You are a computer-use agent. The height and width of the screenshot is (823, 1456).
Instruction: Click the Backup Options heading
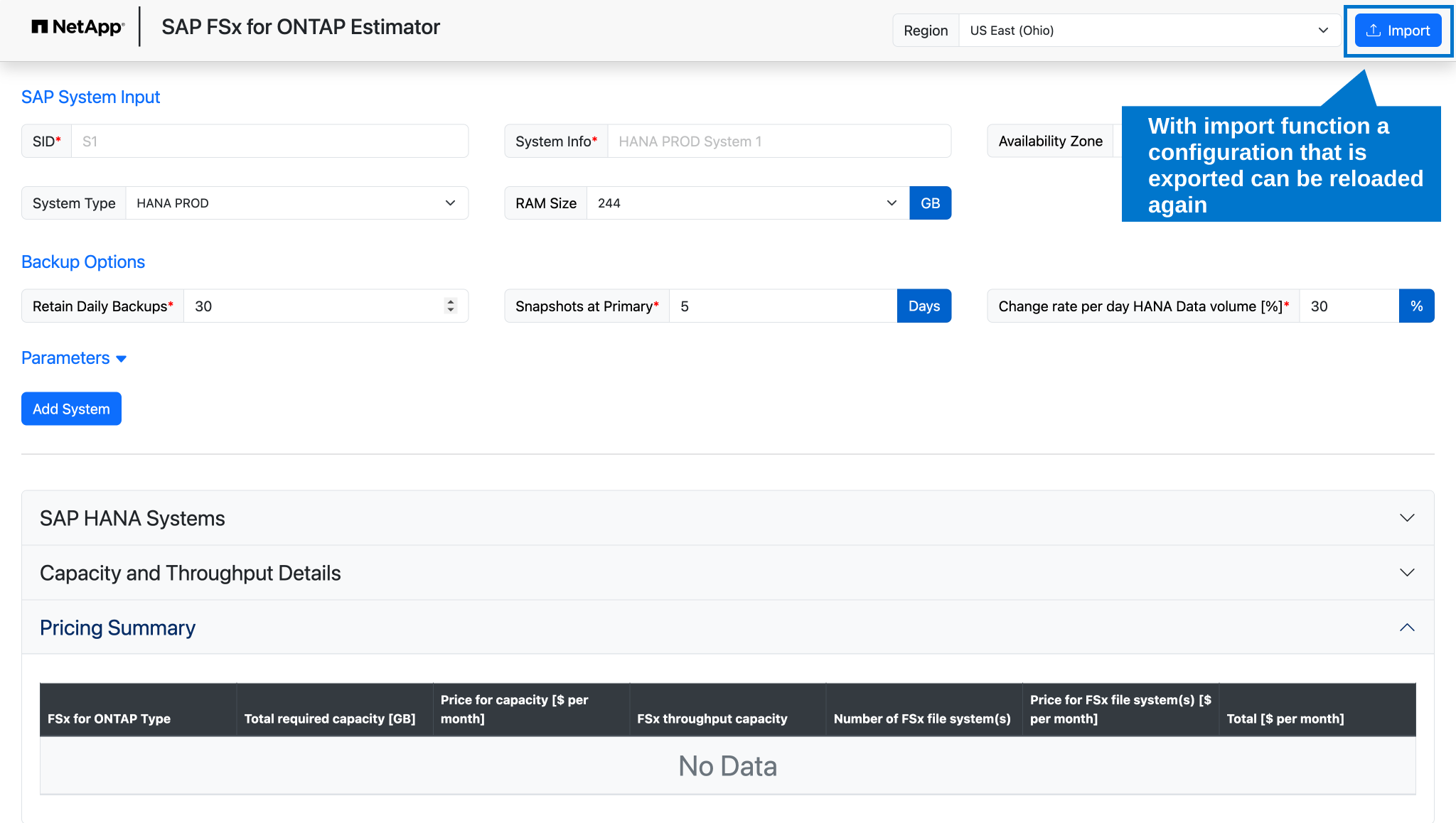pos(83,262)
